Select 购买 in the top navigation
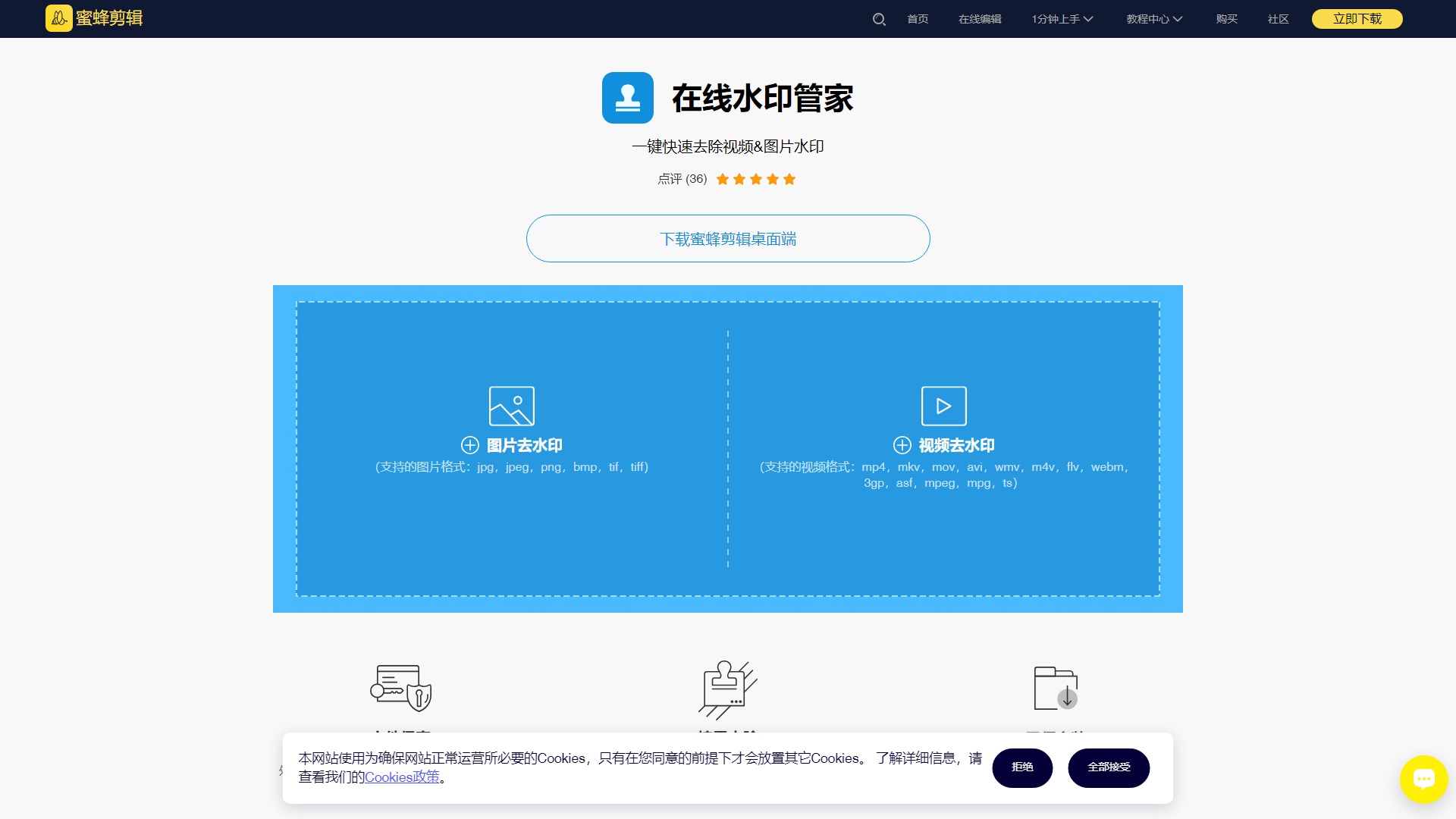1456x819 pixels. click(1226, 19)
